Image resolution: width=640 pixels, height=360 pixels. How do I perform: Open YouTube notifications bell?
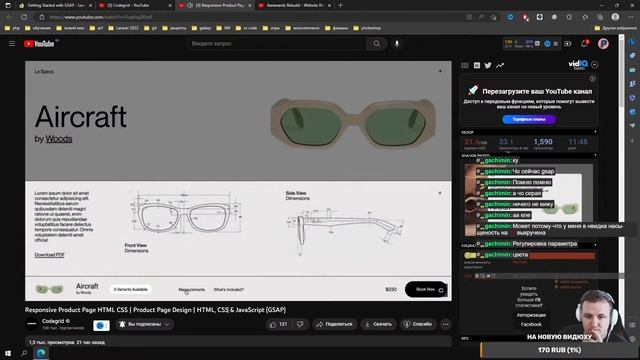pos(584,44)
